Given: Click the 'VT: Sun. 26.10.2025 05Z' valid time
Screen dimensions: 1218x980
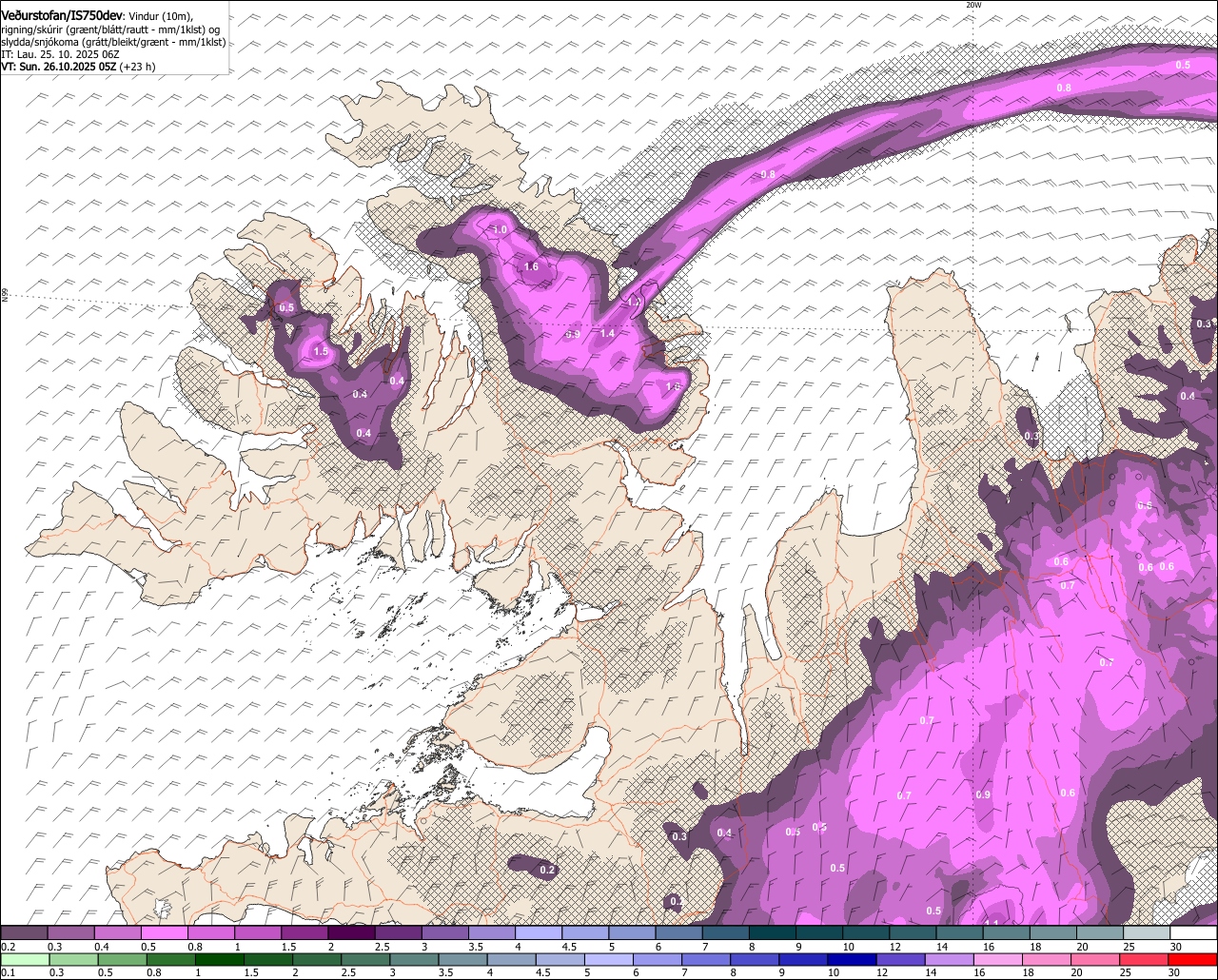Looking at the screenshot, I should 59,67.
